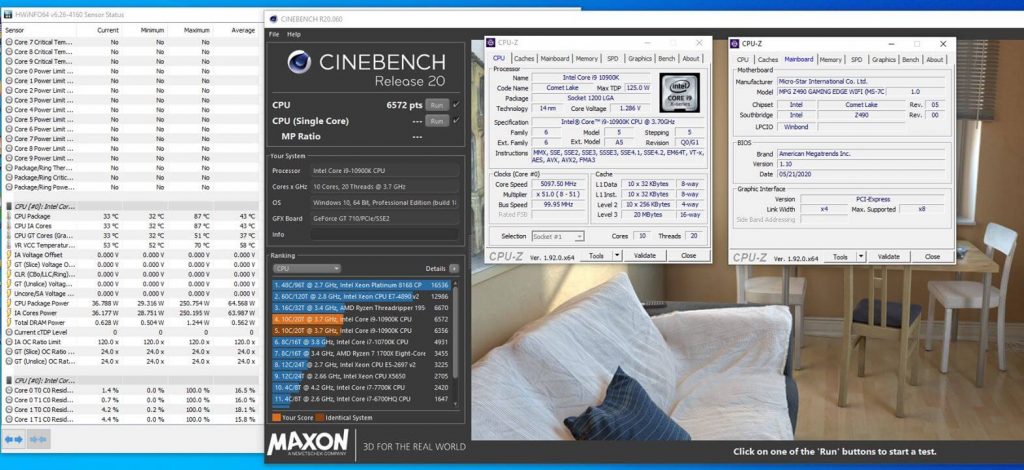Select Ryzen 7 1700X ranking row
1024x470 pixels.
(x=361, y=353)
